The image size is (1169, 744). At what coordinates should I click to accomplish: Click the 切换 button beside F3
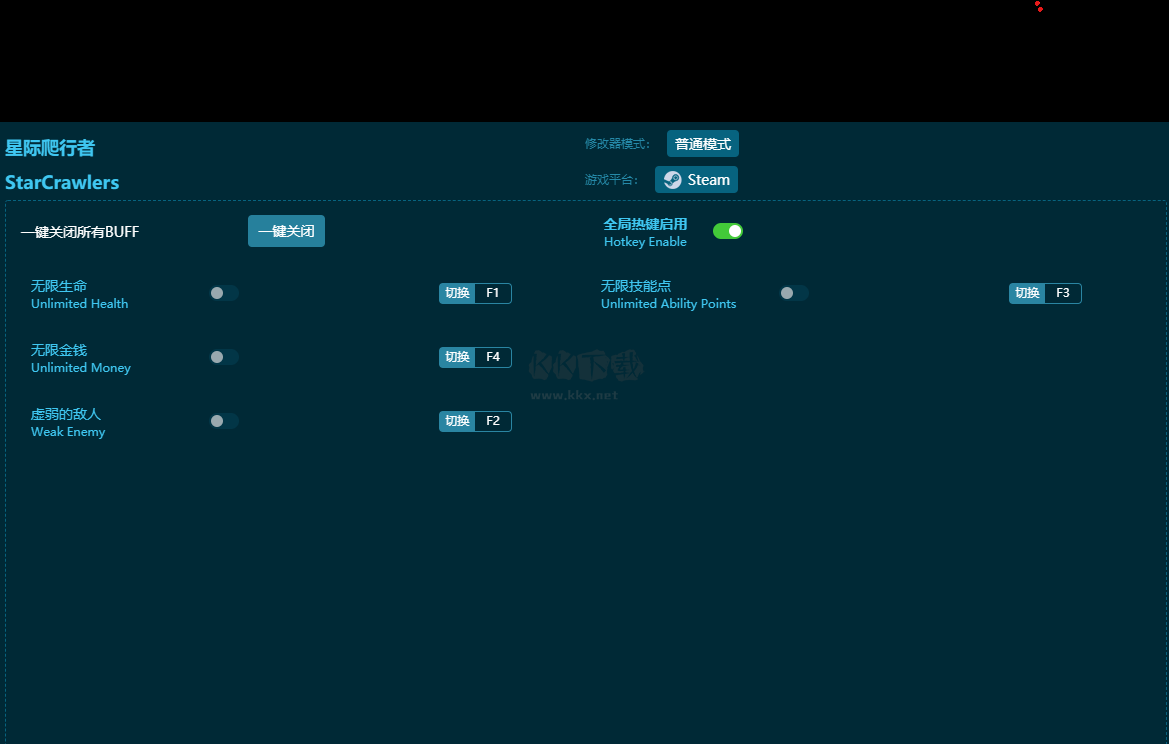tap(1027, 293)
